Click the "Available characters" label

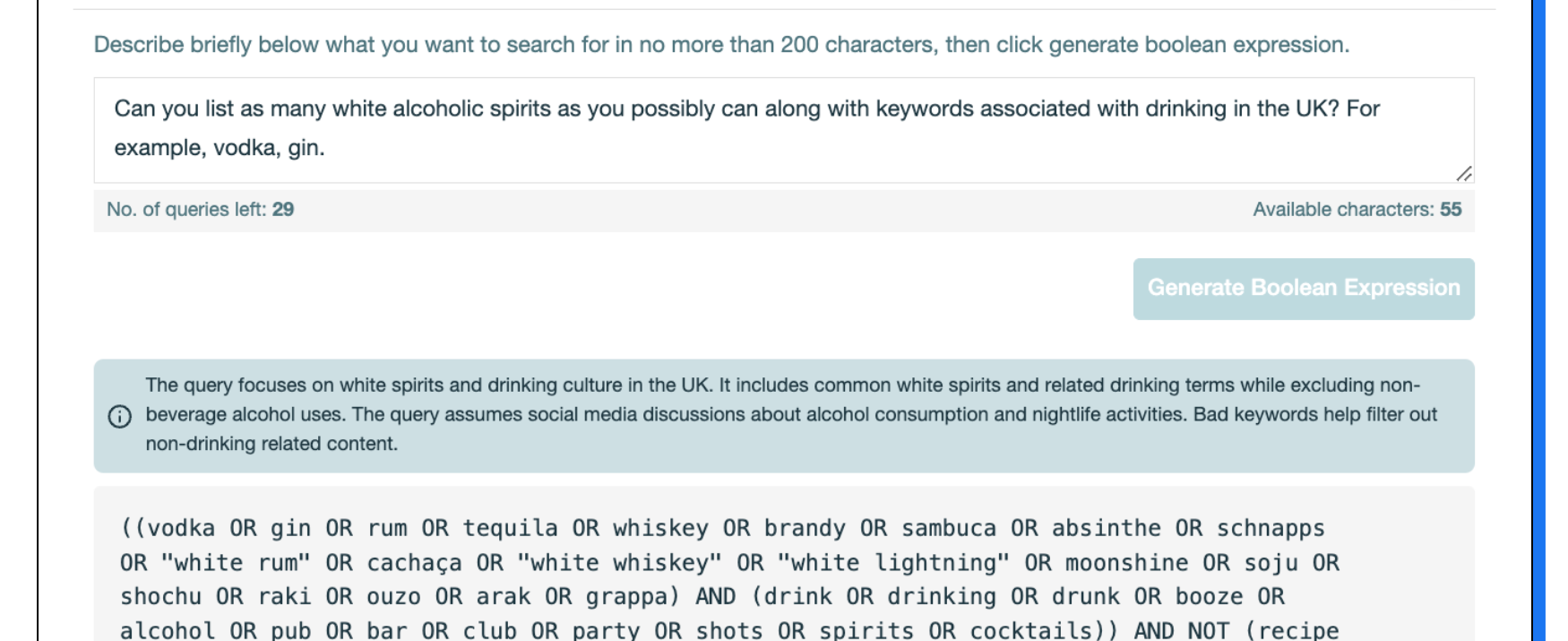tap(1343, 210)
